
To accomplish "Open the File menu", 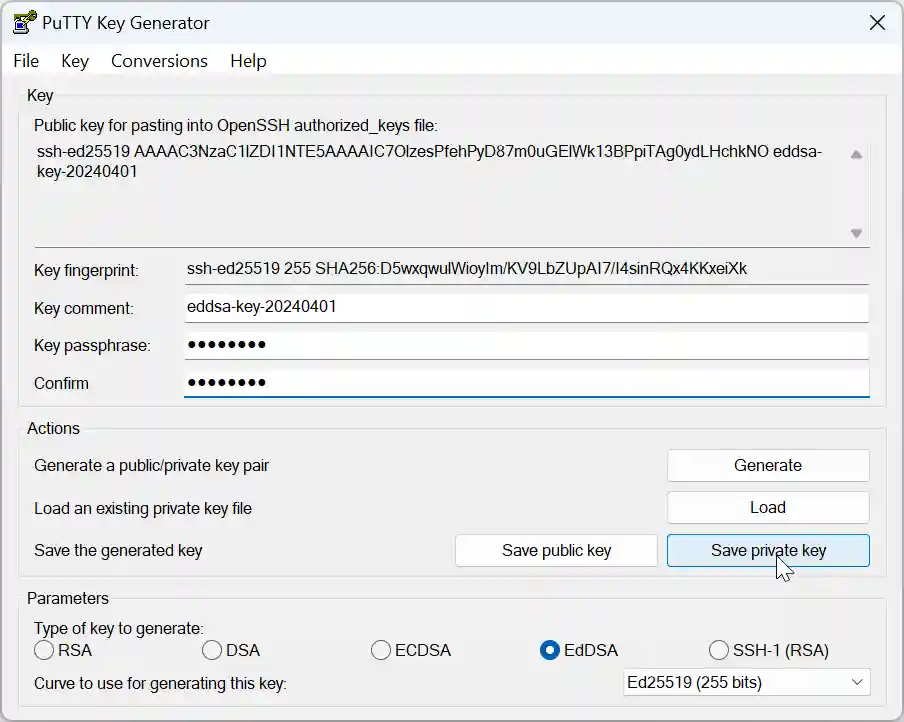I will pyautogui.click(x=25, y=61).
